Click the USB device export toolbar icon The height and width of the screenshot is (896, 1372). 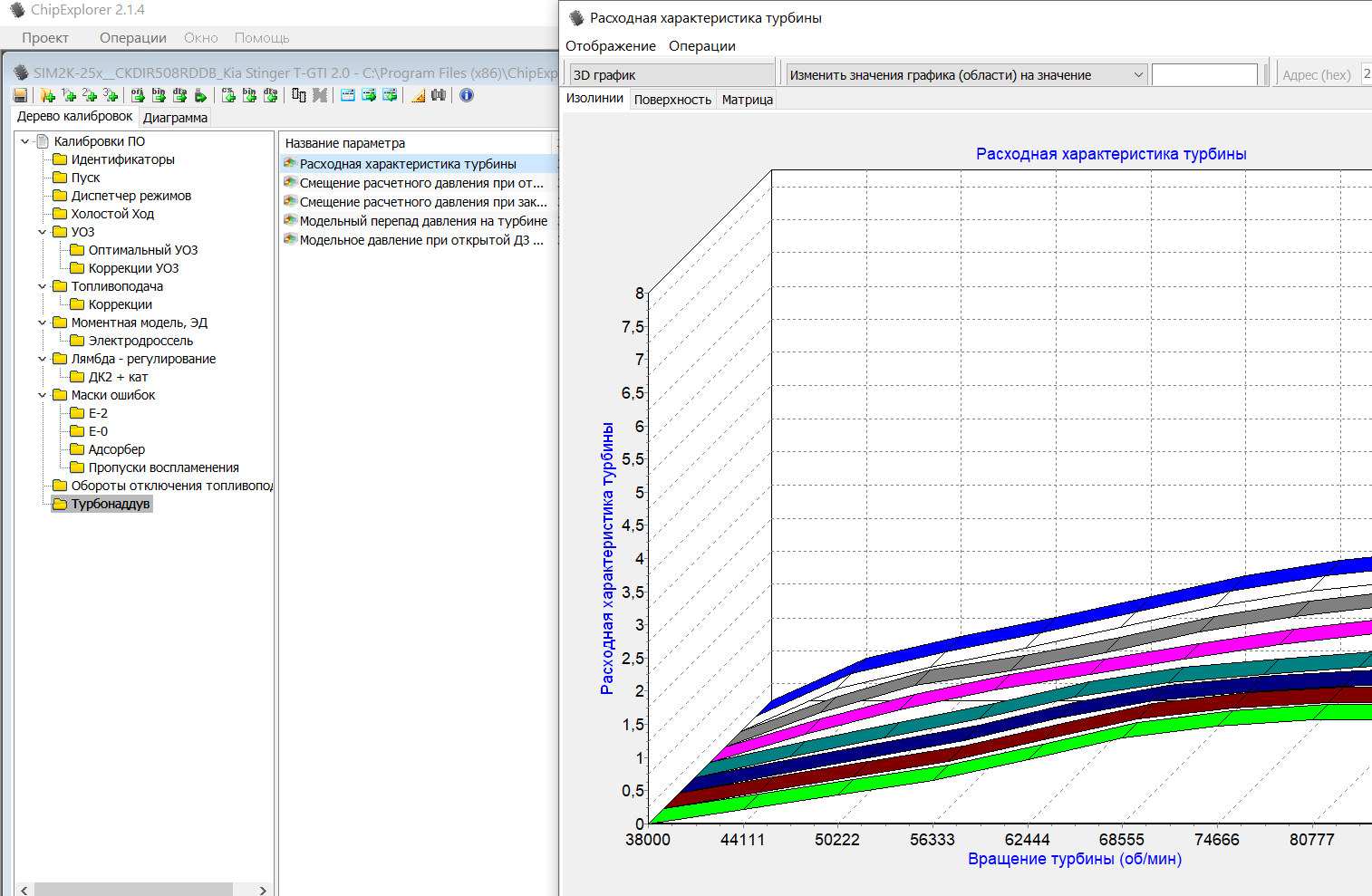pyautogui.click(x=200, y=95)
